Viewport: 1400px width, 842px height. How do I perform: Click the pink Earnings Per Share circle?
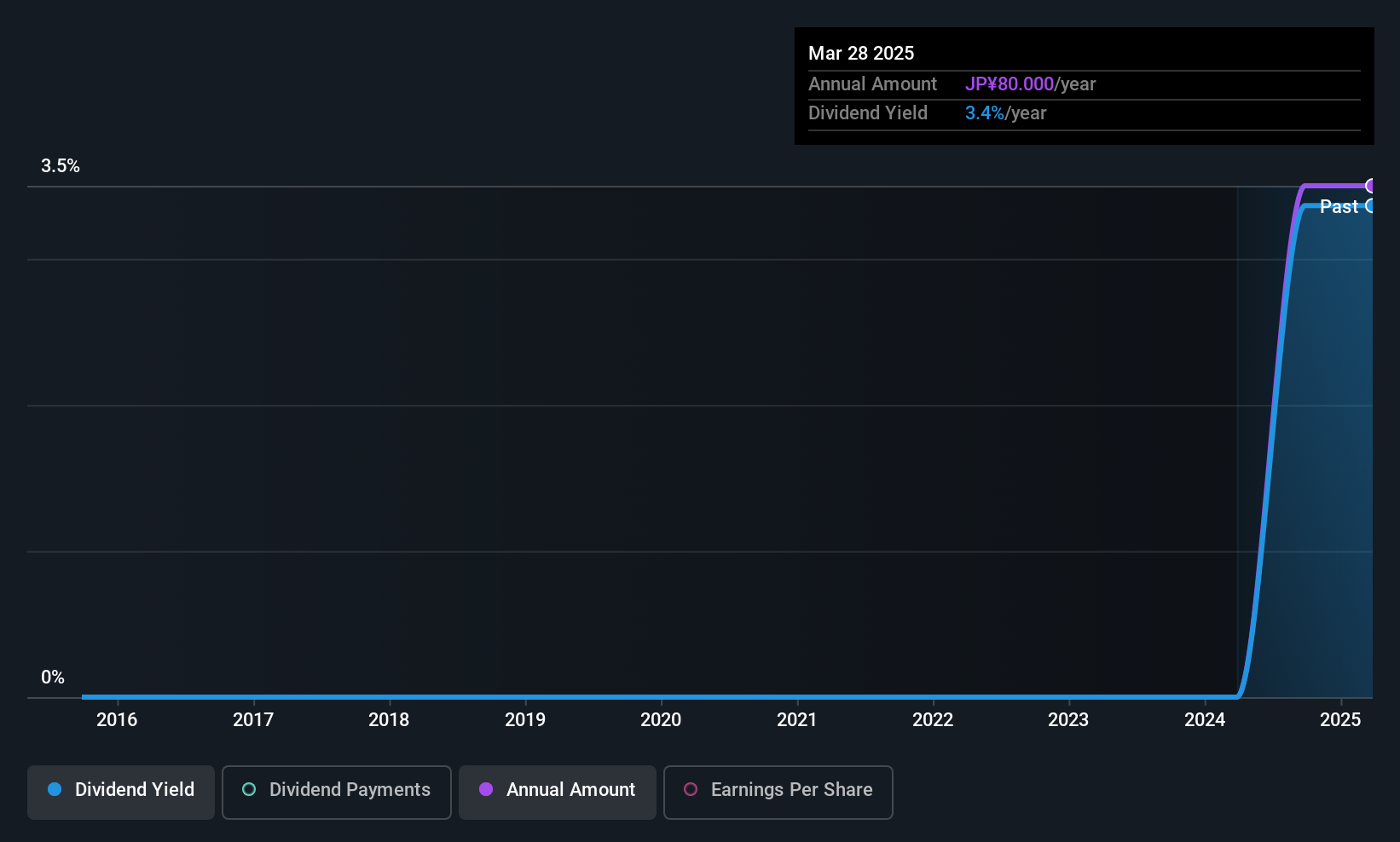click(x=691, y=789)
